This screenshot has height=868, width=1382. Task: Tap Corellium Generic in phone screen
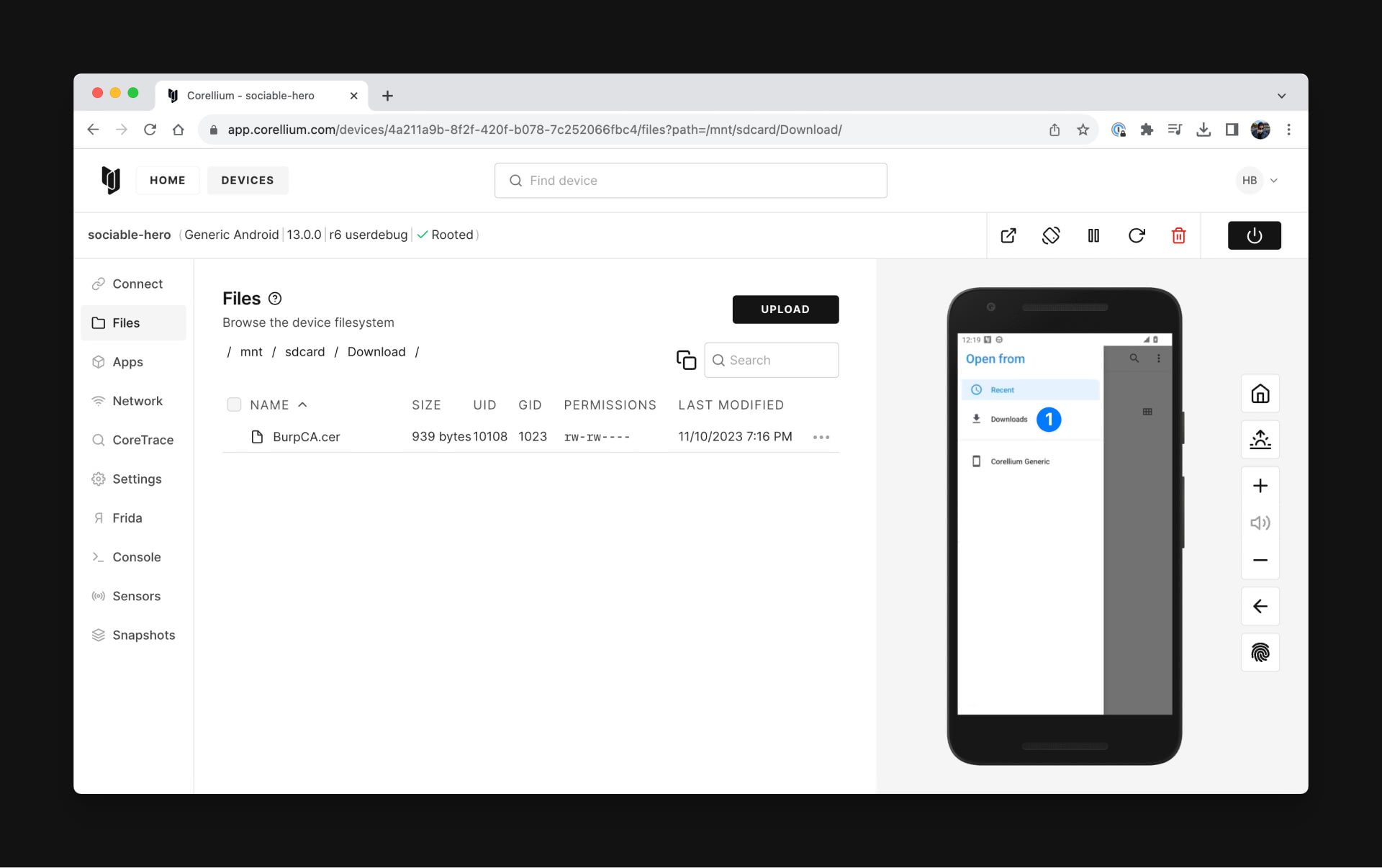coord(1020,461)
